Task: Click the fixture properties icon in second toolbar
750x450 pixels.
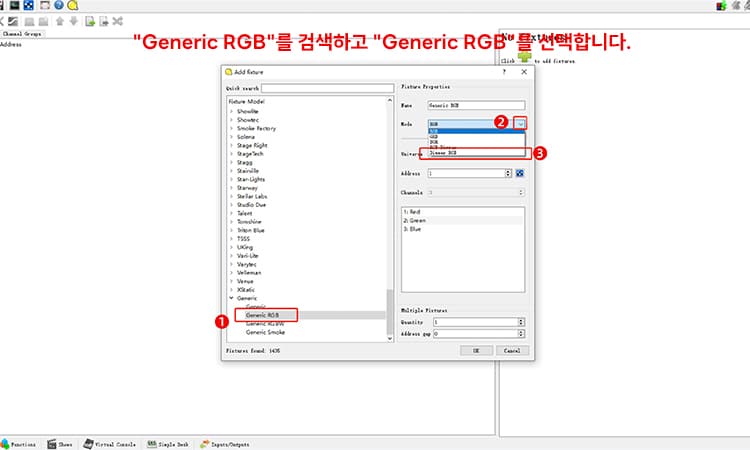Action: (x=13, y=21)
